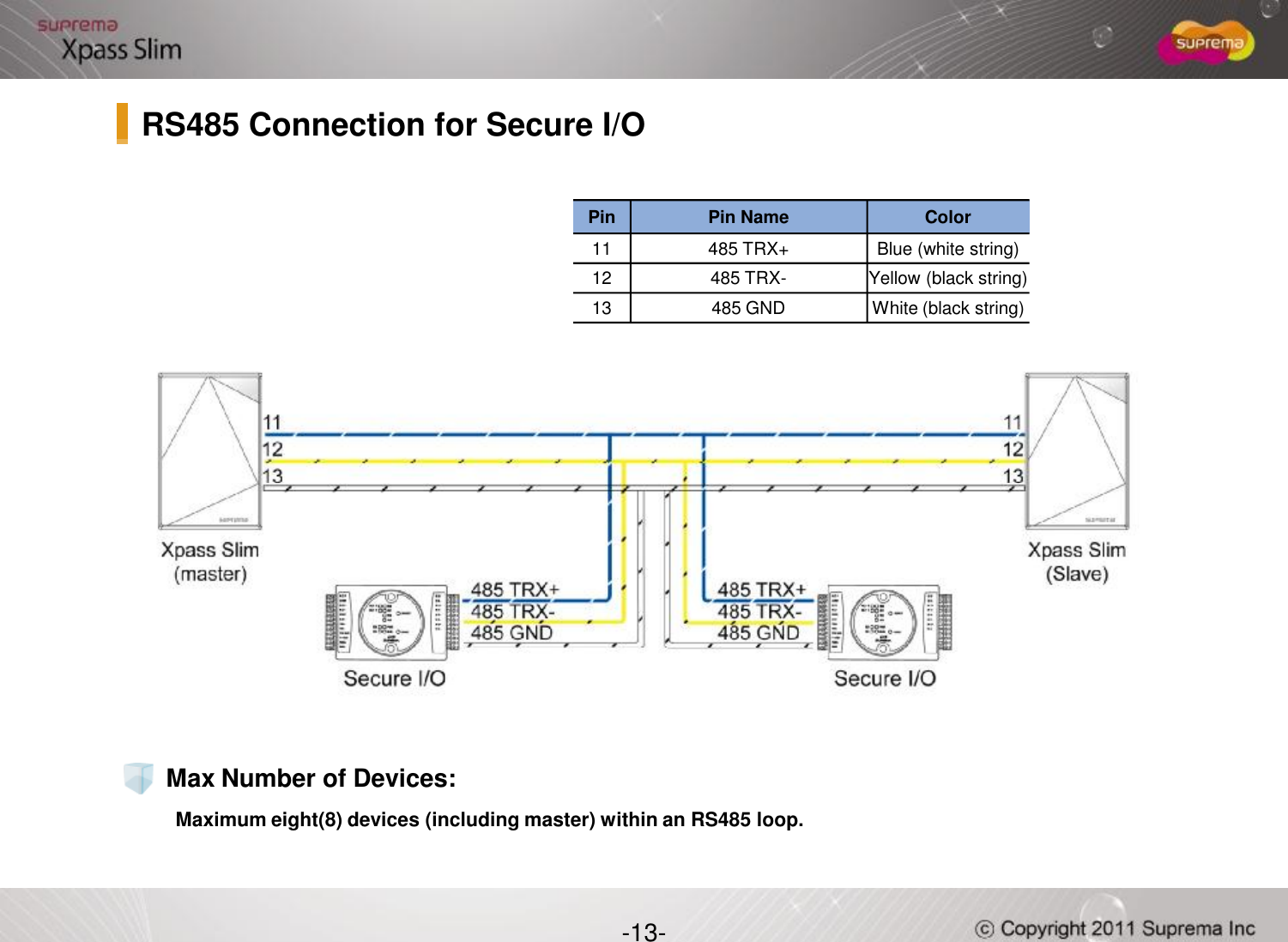Click the cube bullet icon beside Max Number

coord(138,778)
